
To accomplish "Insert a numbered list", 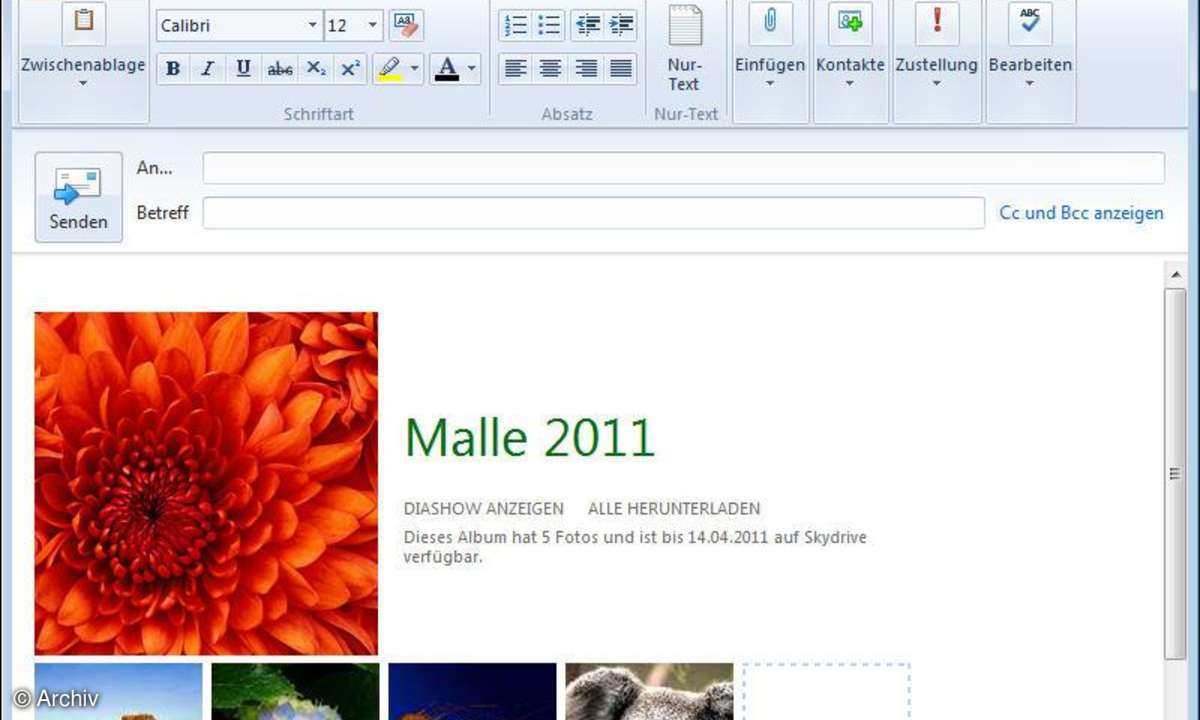I will pos(515,25).
